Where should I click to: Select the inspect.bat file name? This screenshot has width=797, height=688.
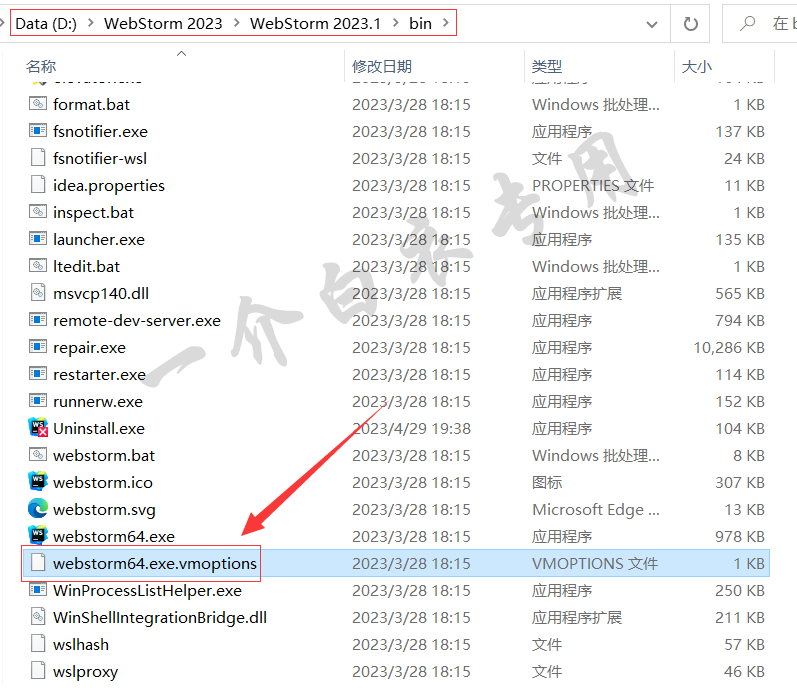coord(94,212)
